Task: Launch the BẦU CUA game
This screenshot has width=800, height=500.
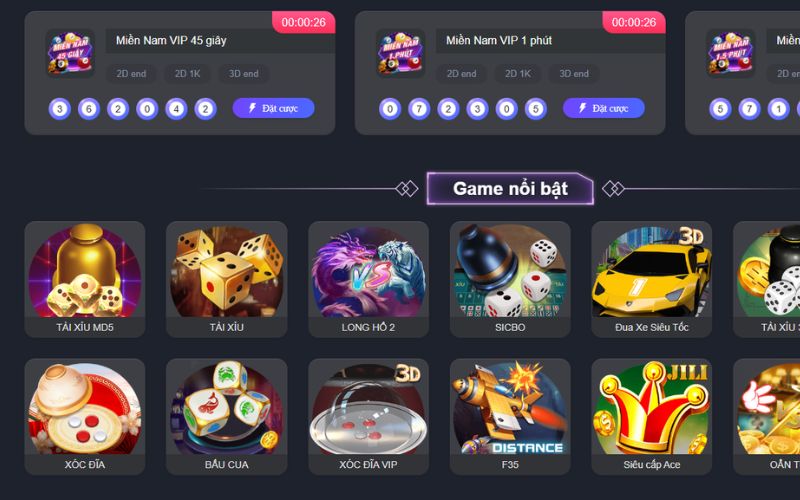Action: (x=227, y=416)
